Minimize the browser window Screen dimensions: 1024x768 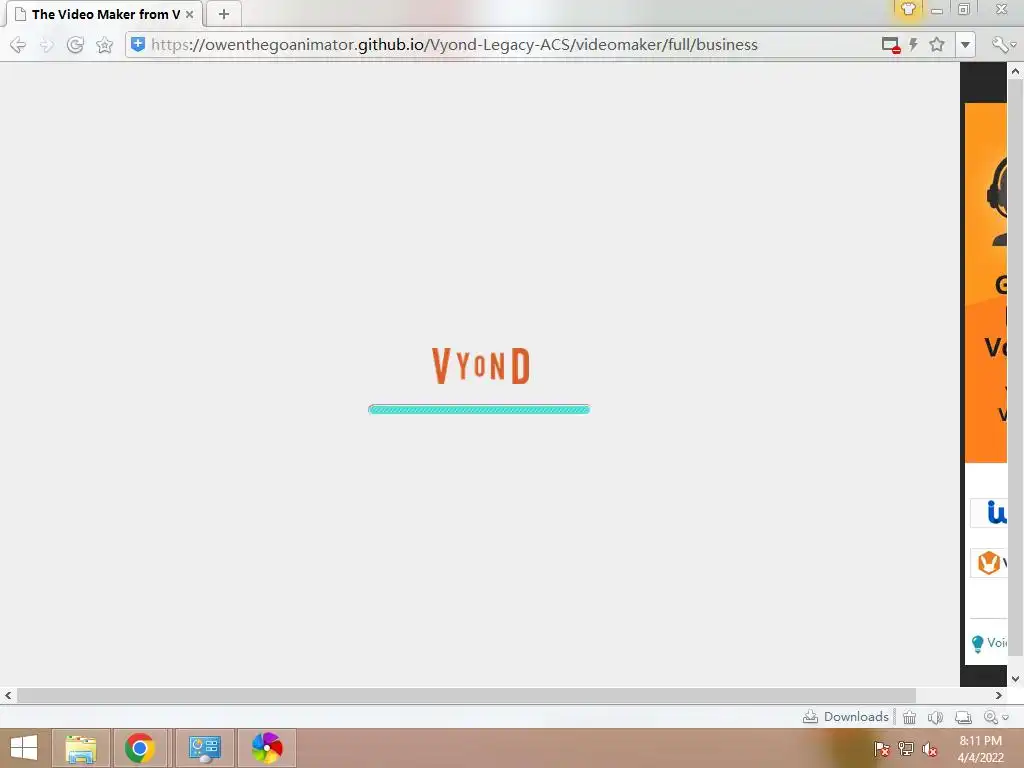point(936,10)
